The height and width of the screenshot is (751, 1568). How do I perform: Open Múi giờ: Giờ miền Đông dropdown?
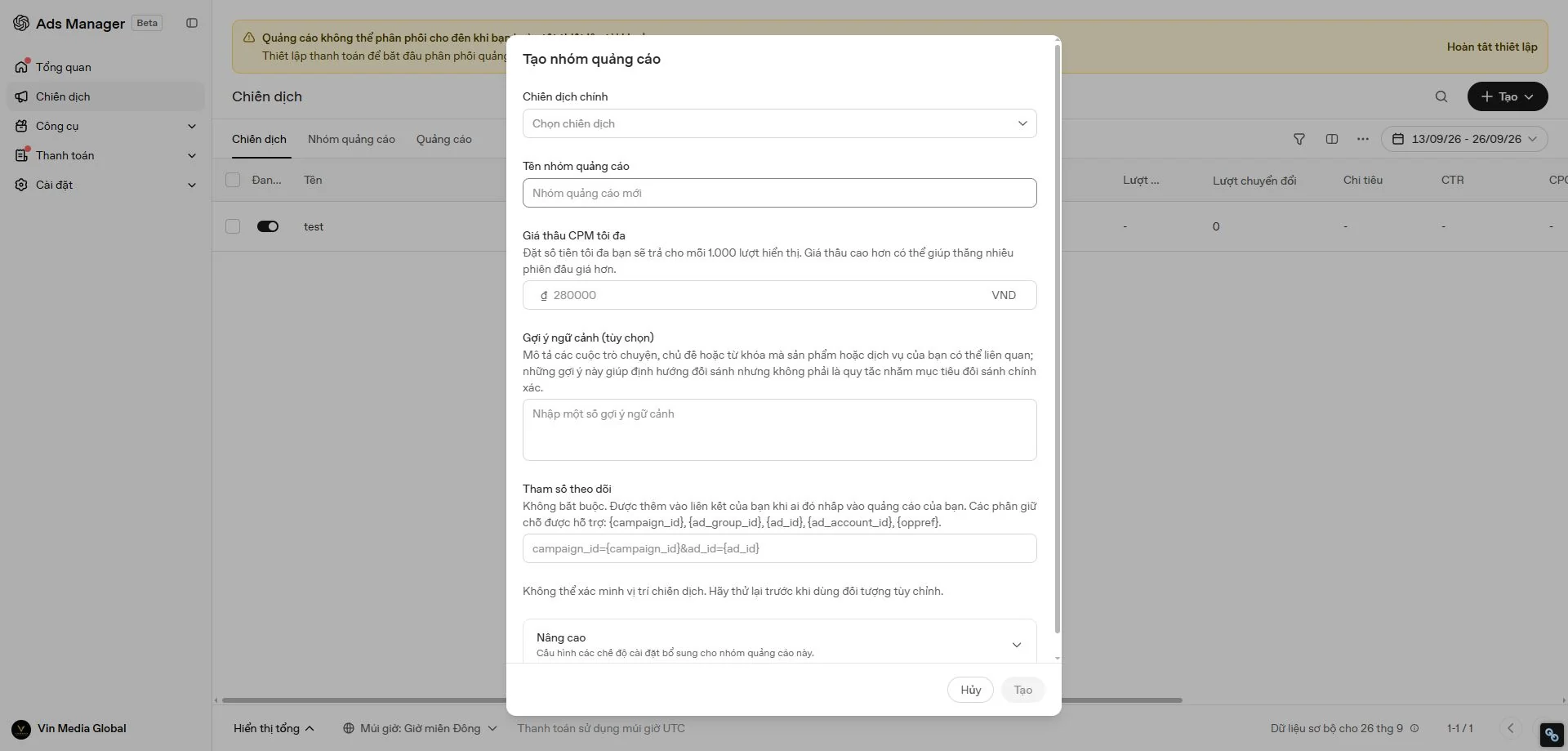(420, 728)
